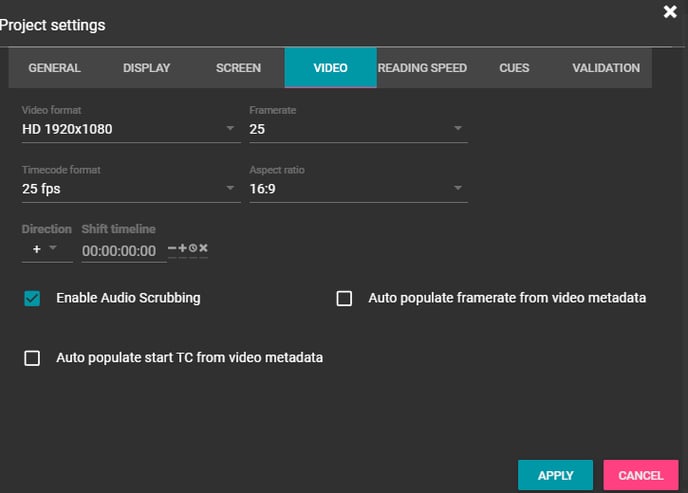Open the Reading Speed tab
688x493 pixels.
pos(422,68)
